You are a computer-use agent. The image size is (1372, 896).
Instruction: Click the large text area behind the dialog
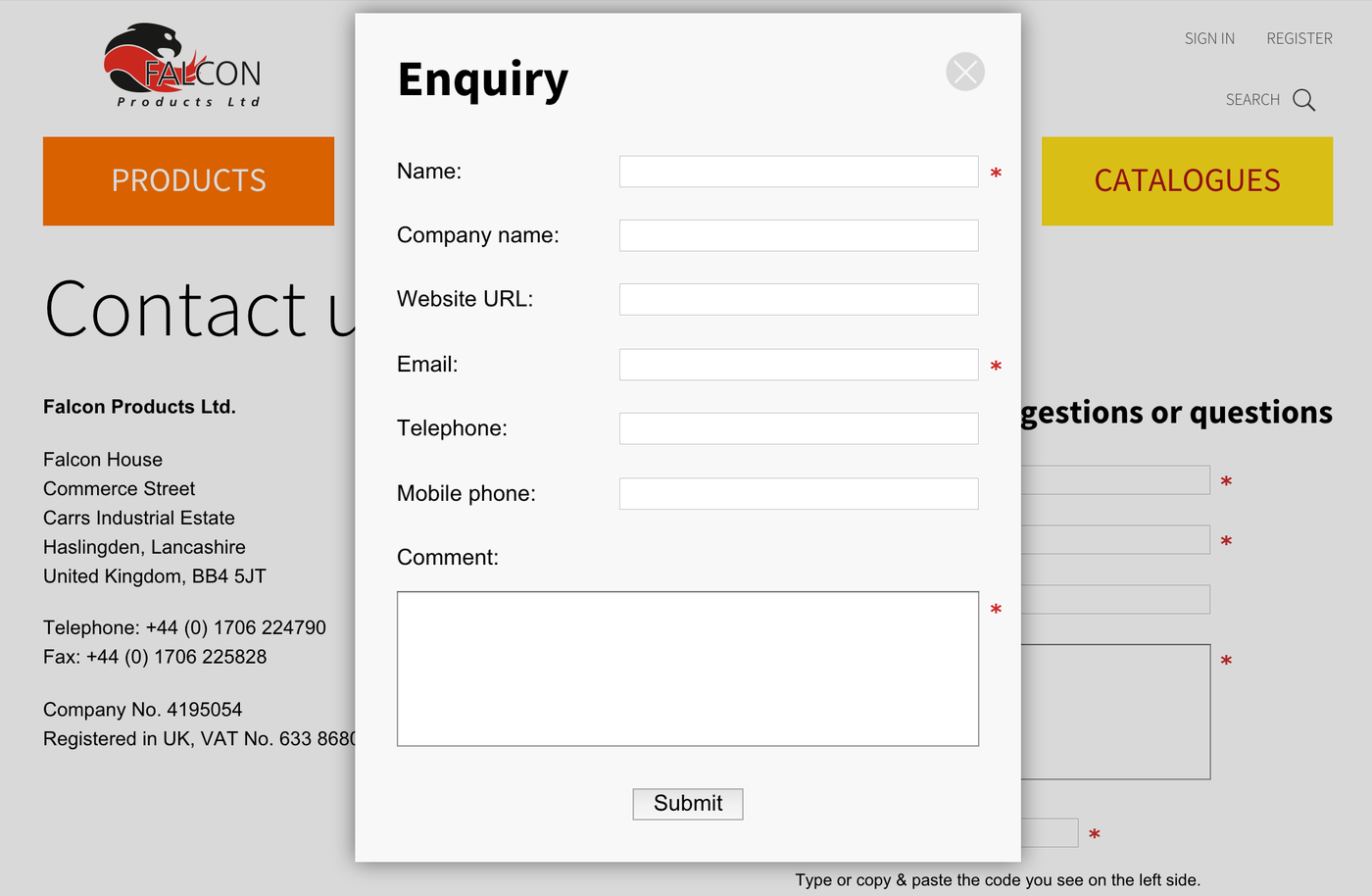point(1115,712)
